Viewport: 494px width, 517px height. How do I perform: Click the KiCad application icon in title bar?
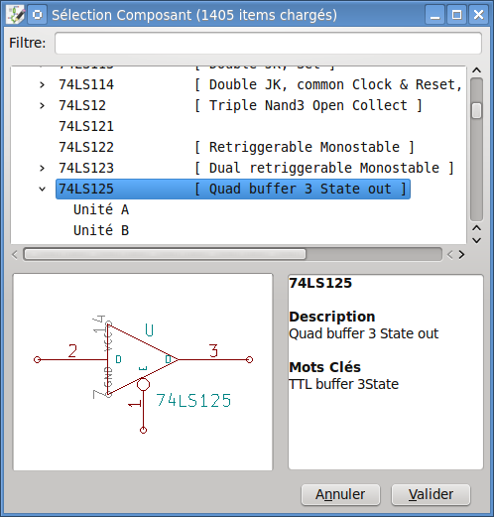15,15
